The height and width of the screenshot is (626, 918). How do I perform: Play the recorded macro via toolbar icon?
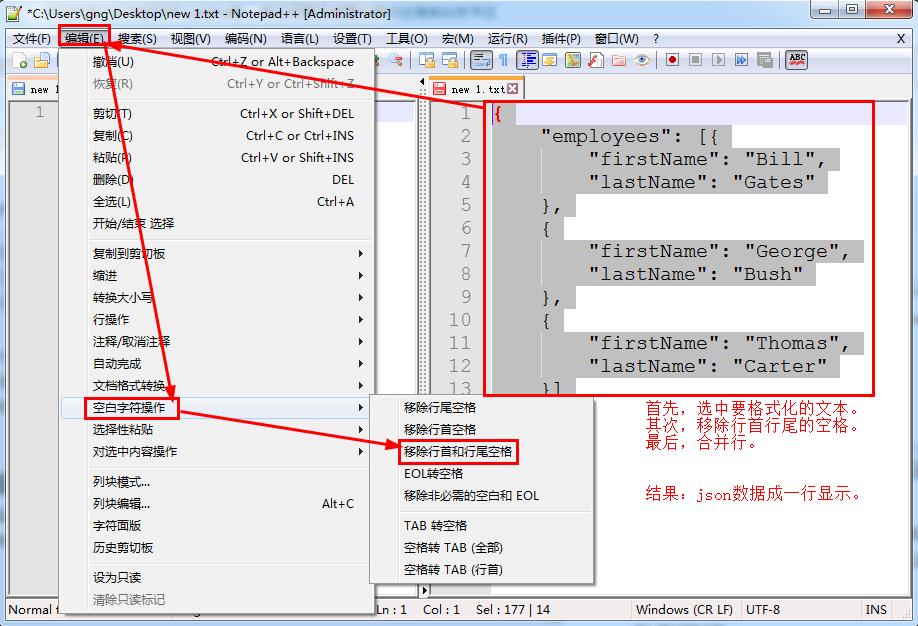coord(718,60)
